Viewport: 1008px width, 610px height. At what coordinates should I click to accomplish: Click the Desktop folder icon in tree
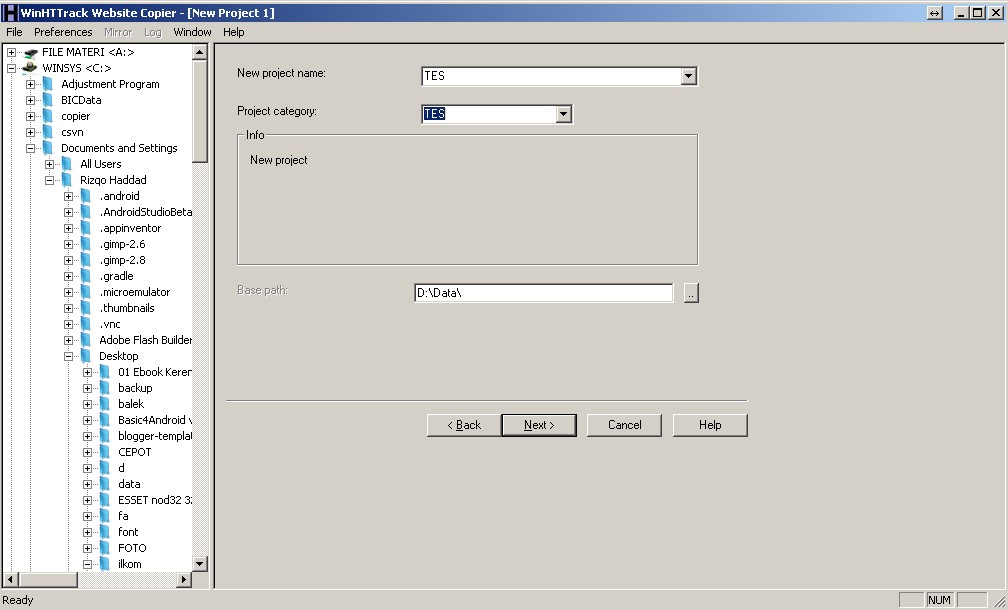coord(86,356)
